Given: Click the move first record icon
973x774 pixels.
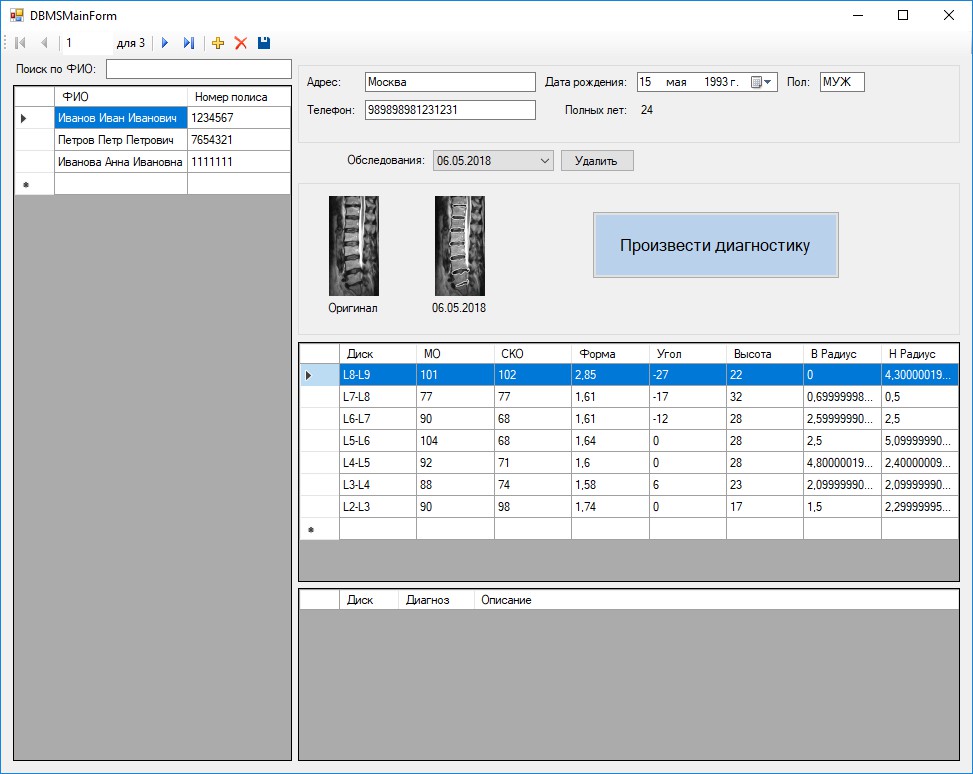Looking at the screenshot, I should [x=20, y=43].
